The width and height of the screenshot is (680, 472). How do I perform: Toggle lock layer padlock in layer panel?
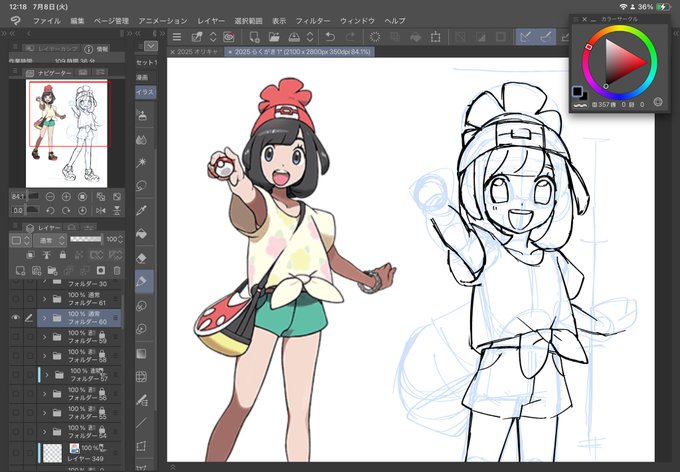(x=63, y=255)
